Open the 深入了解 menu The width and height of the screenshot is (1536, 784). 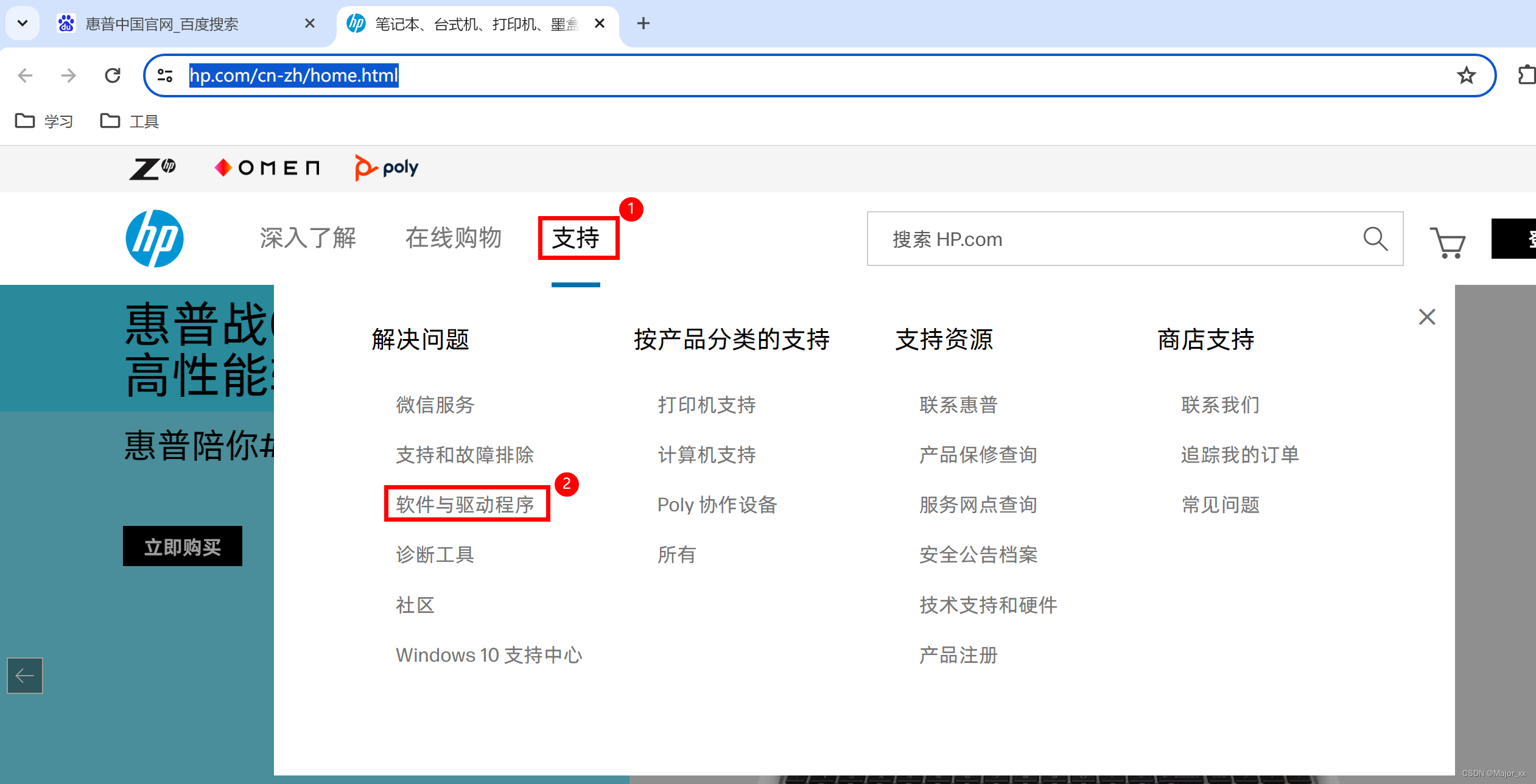(308, 238)
